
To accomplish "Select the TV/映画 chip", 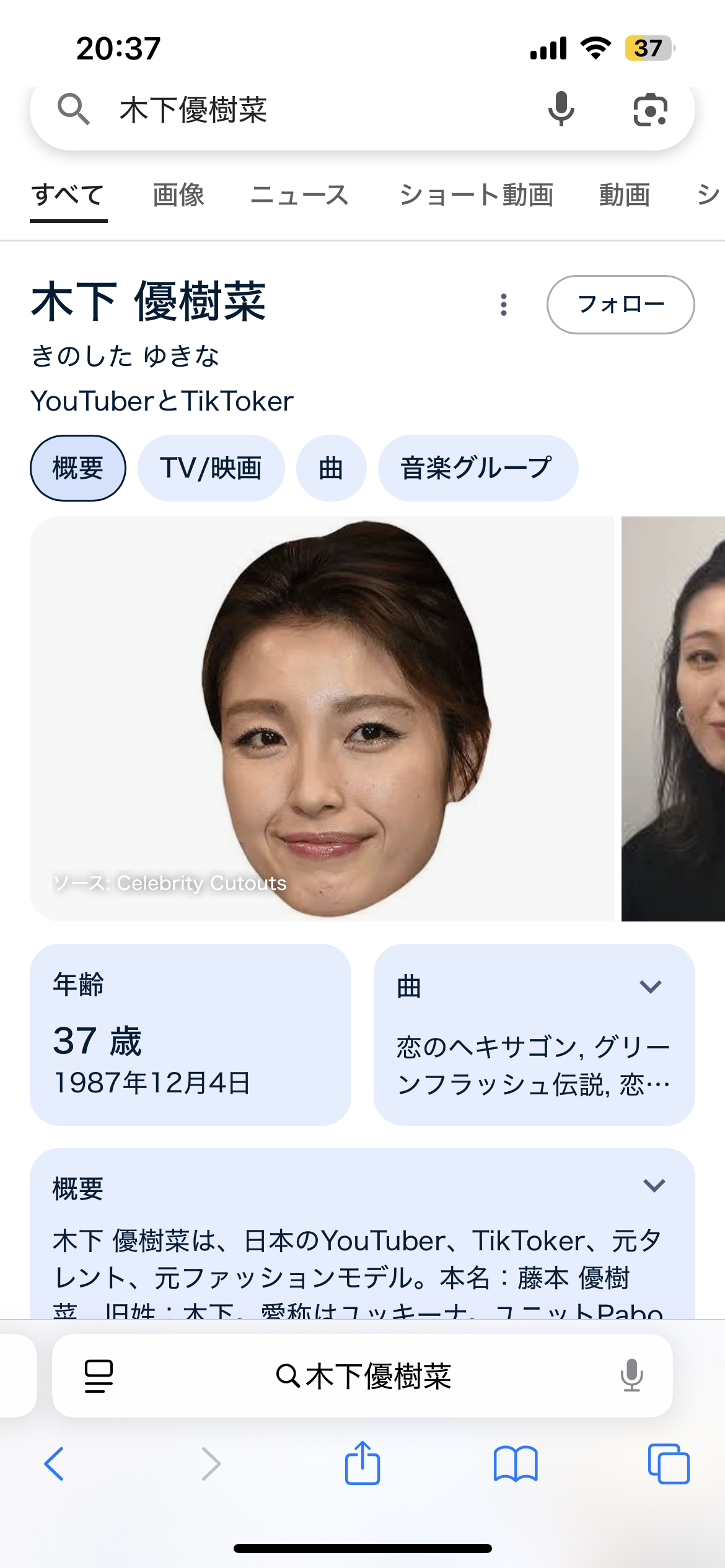I will pyautogui.click(x=211, y=468).
